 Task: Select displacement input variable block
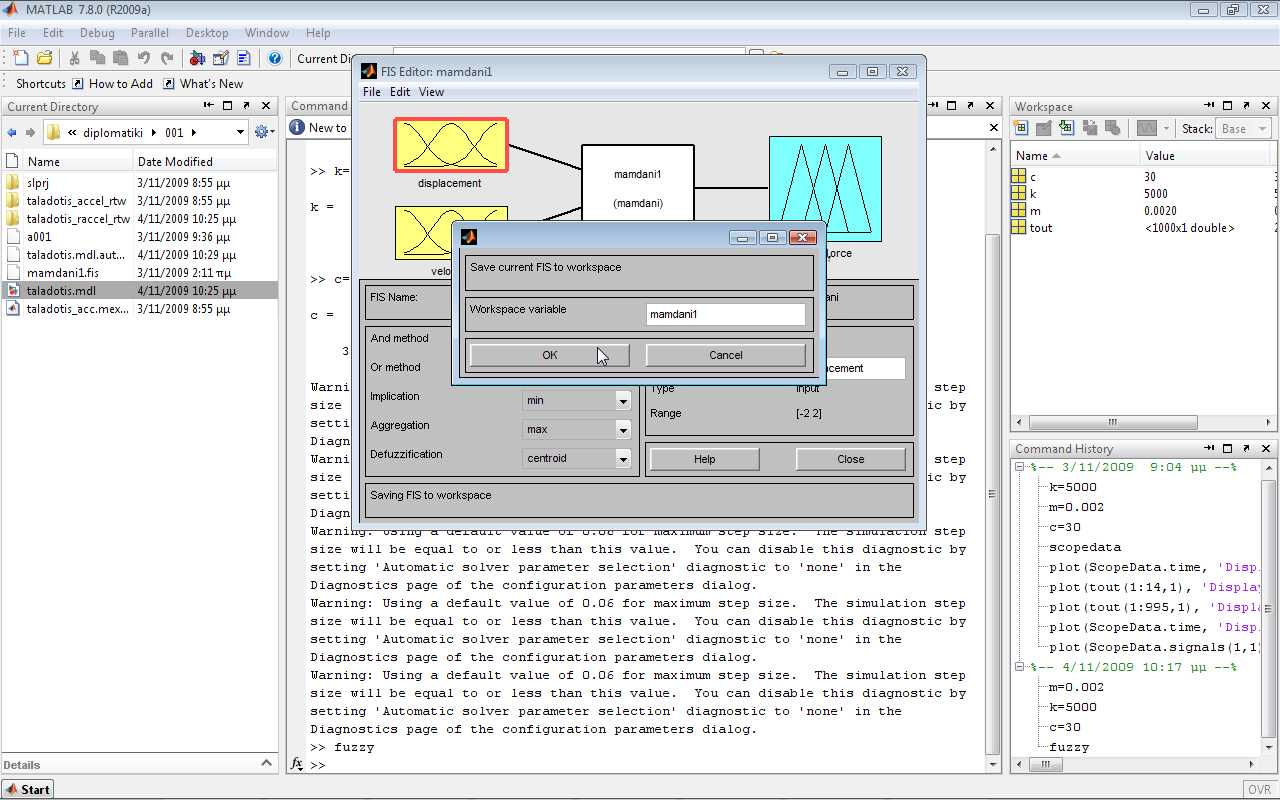450,145
